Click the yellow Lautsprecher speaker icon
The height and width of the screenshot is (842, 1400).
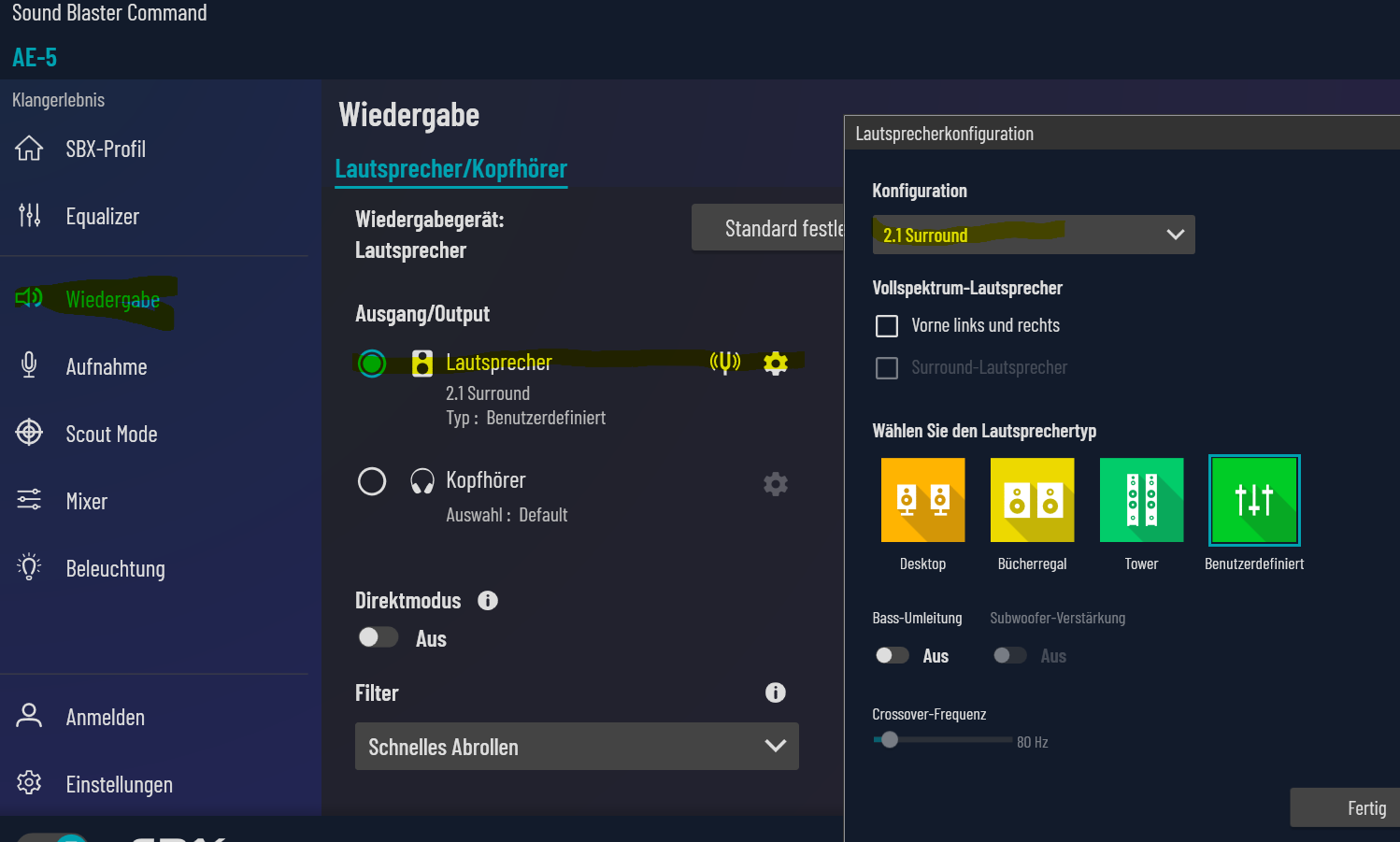pyautogui.click(x=422, y=364)
